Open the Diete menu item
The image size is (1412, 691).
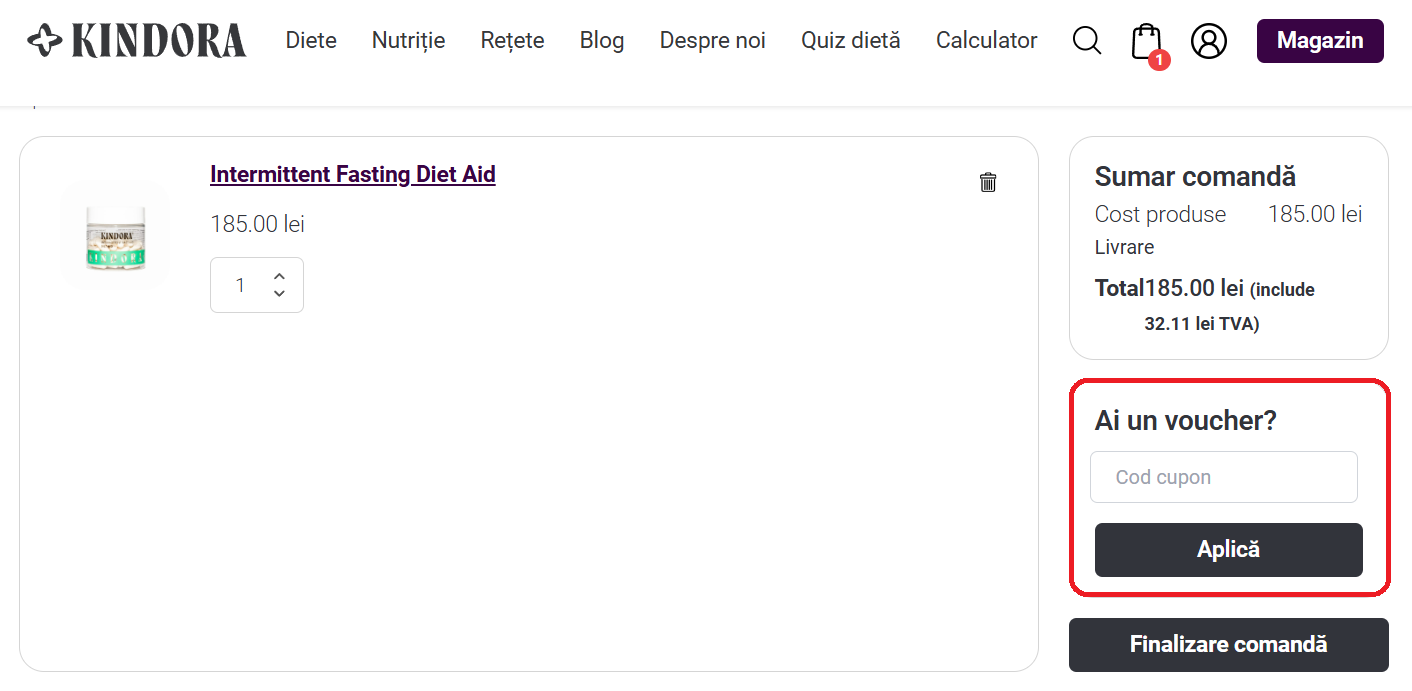point(311,41)
